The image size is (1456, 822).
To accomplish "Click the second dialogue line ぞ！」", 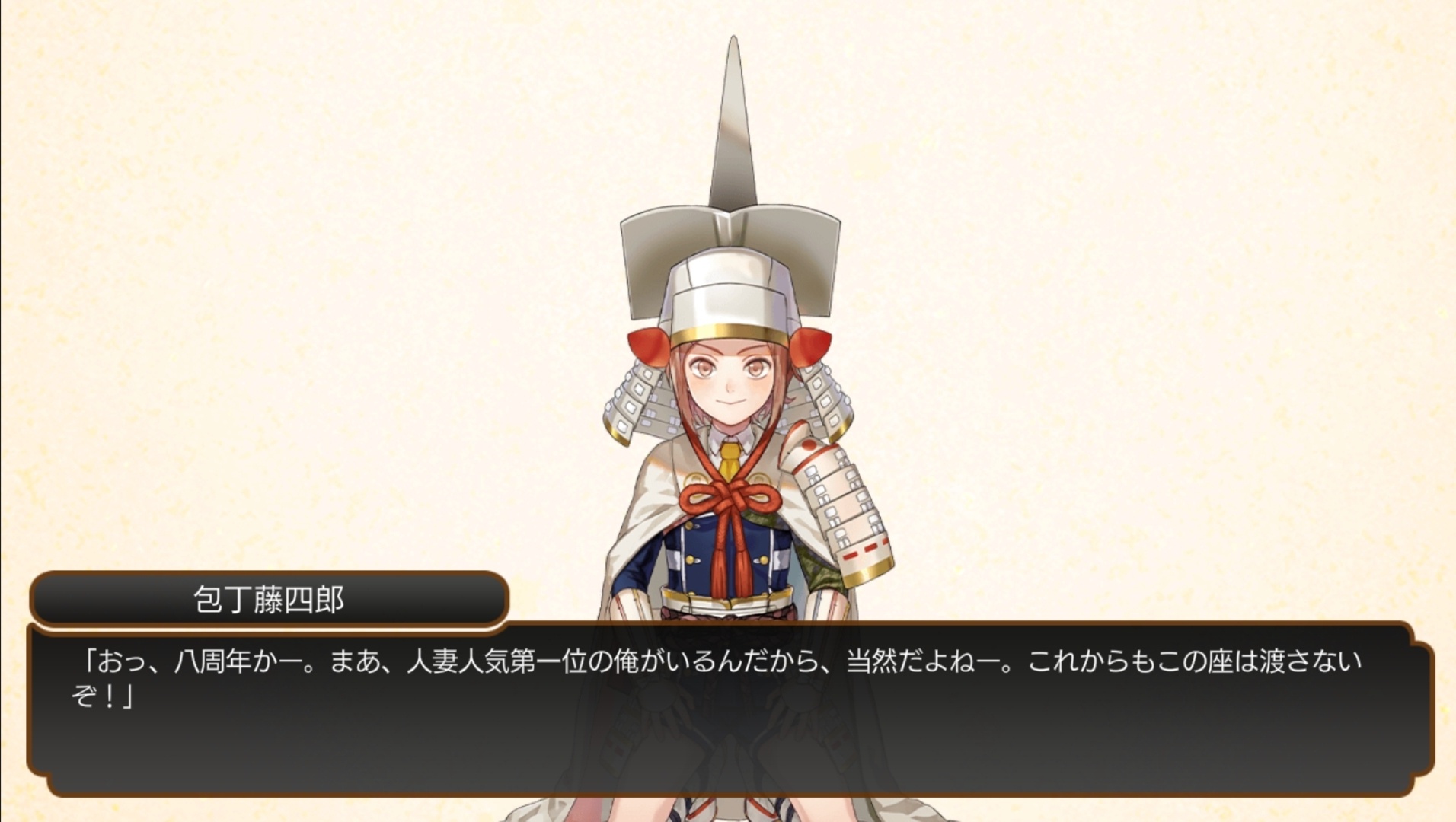I will point(102,696).
